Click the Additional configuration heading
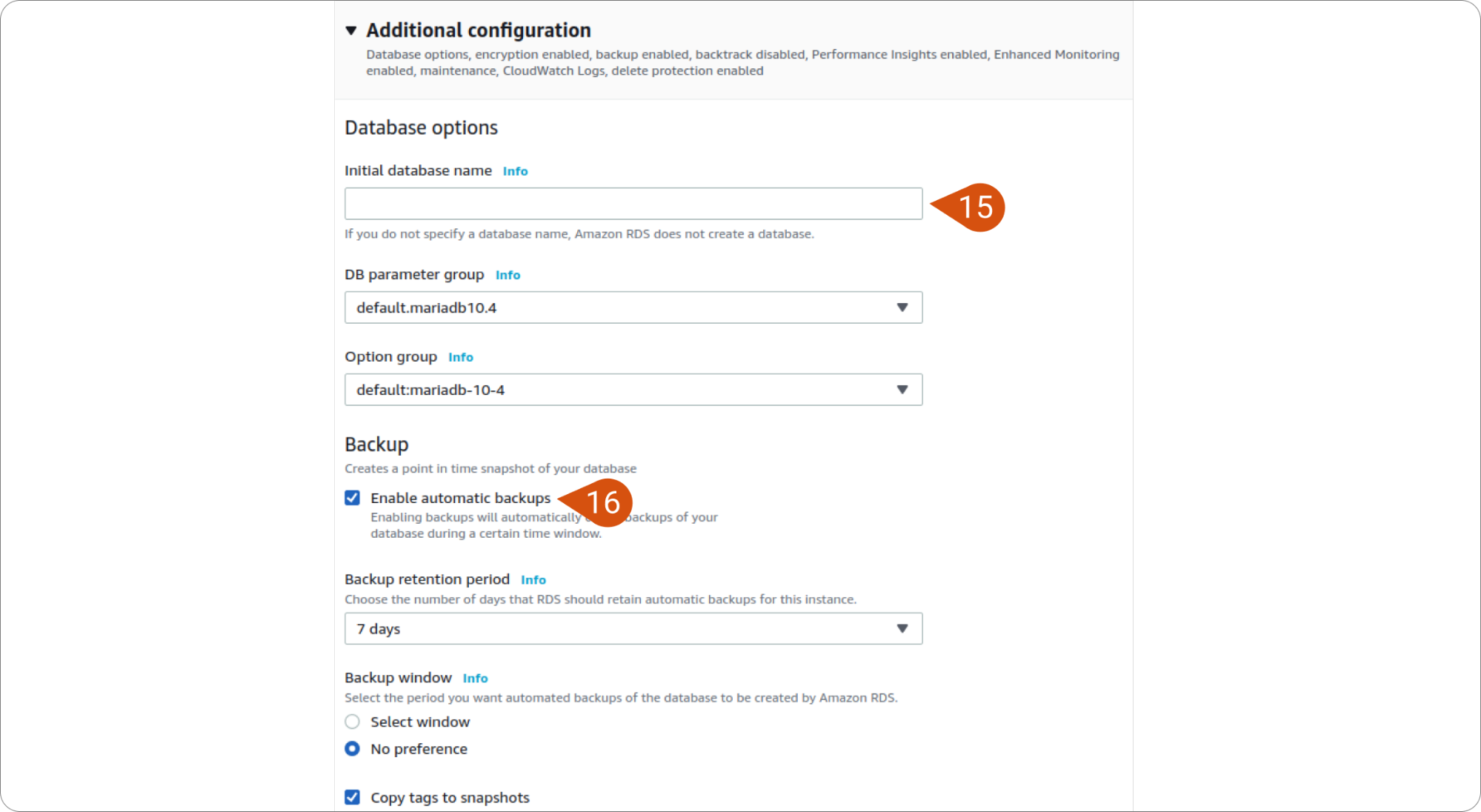 coord(479,30)
